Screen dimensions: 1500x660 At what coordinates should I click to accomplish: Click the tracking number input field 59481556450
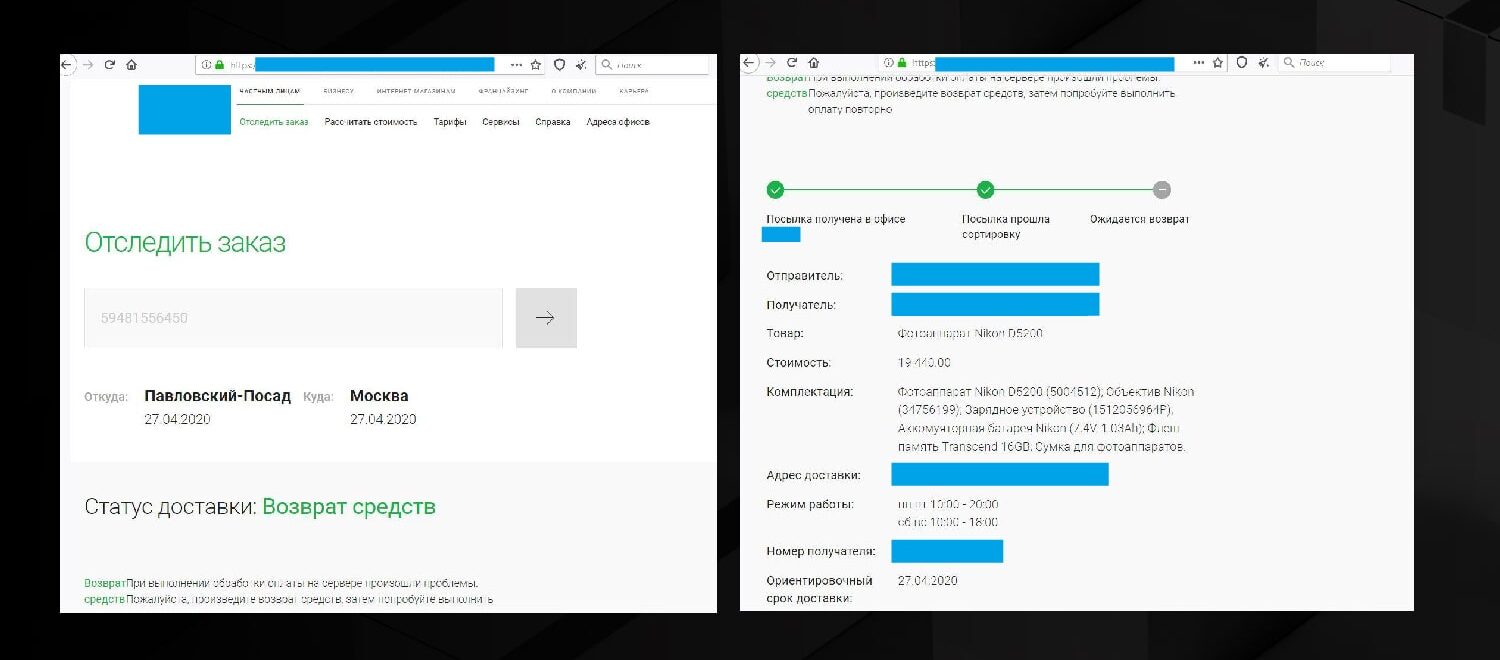tap(293, 317)
